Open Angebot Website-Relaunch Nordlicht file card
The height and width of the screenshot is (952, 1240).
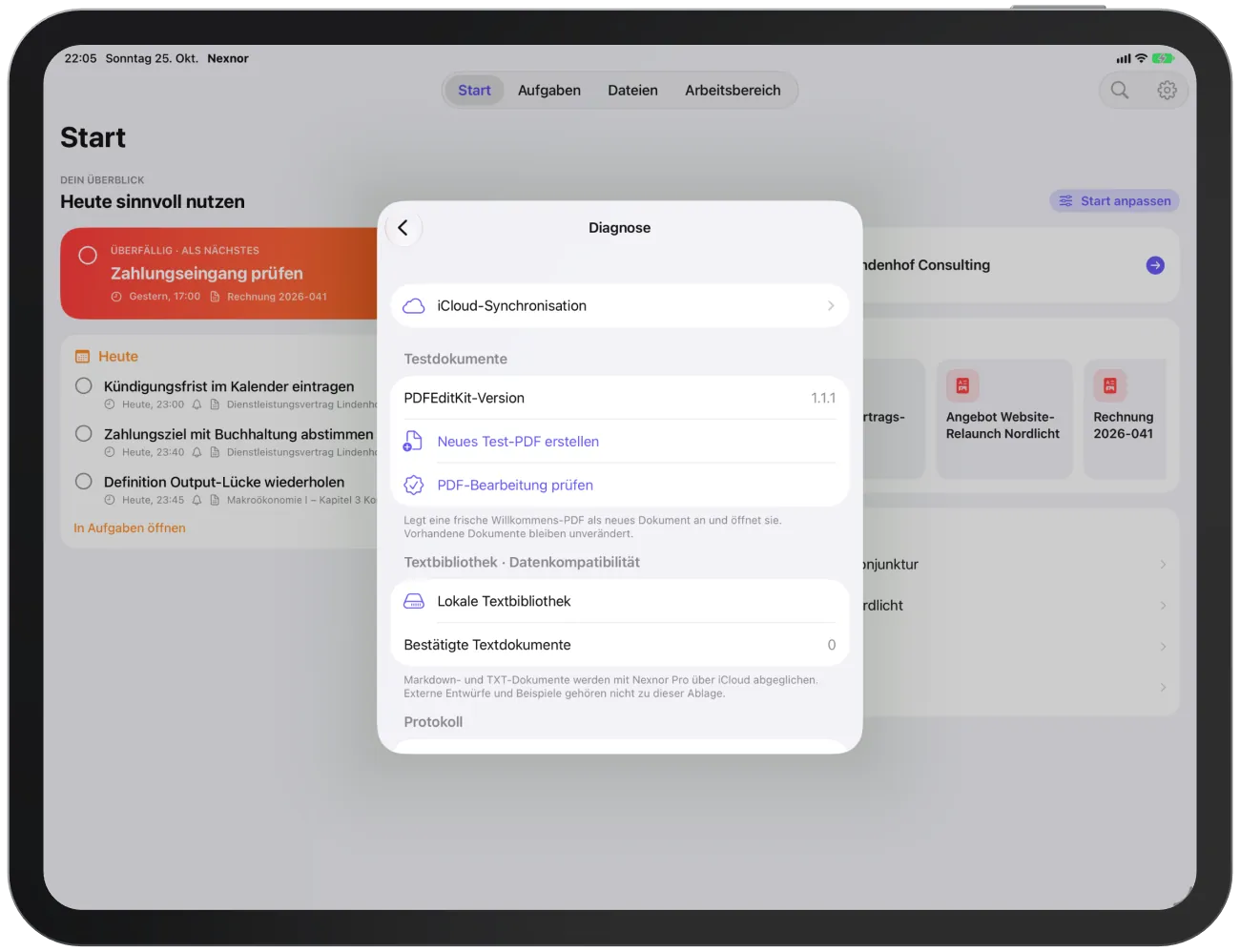[1004, 419]
